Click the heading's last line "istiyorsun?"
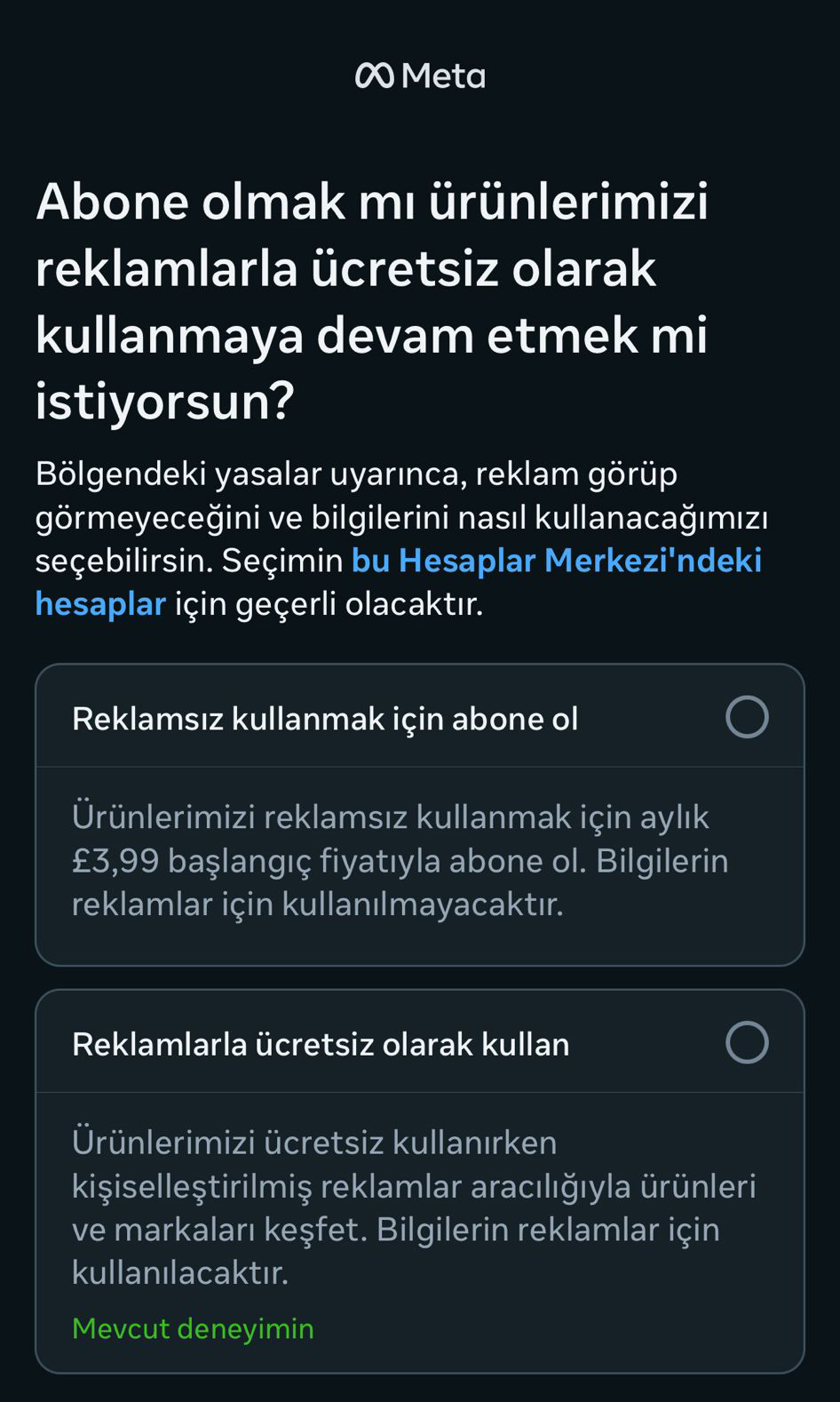 [x=164, y=401]
